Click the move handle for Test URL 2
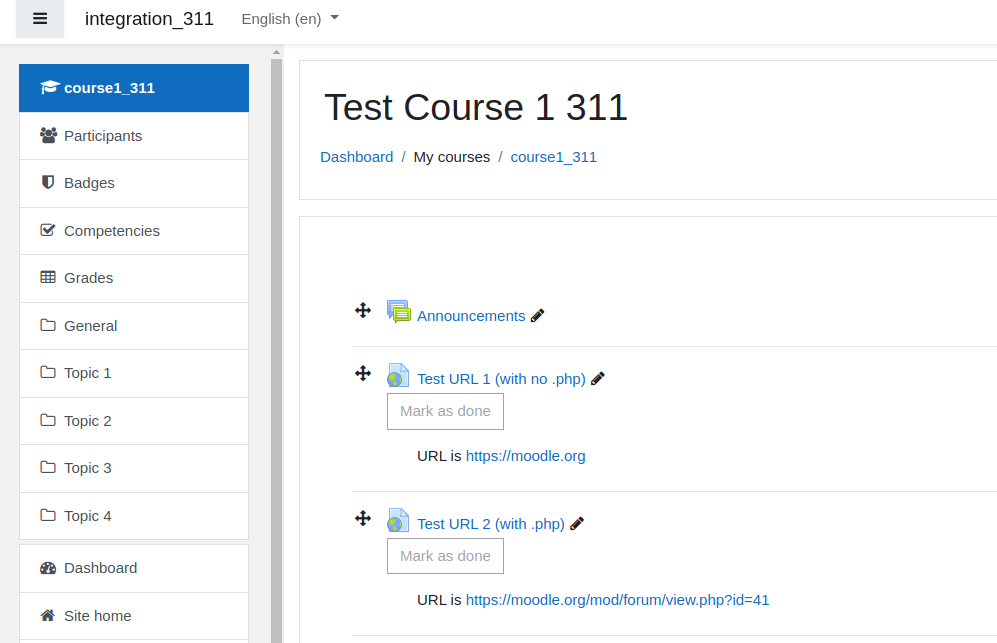The image size is (997, 643). pyautogui.click(x=363, y=518)
